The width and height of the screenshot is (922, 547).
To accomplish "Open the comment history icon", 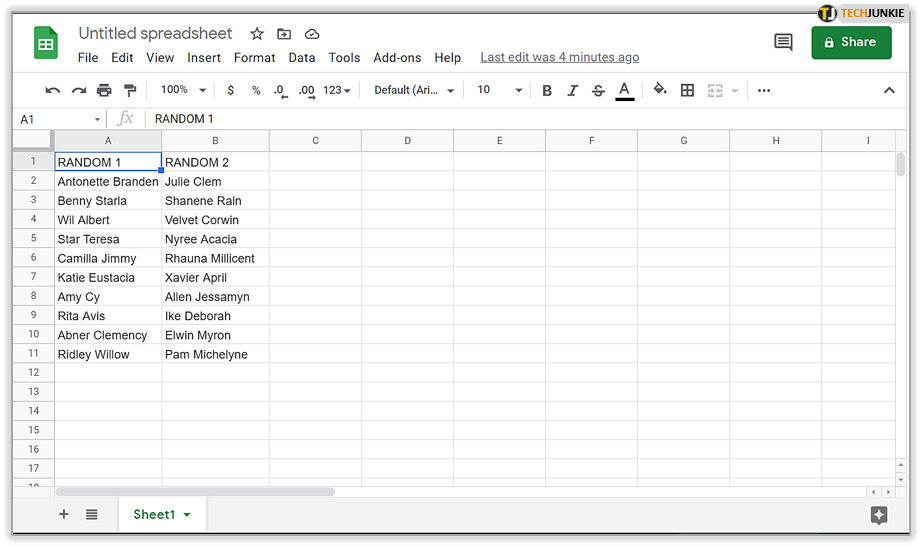I will coord(783,42).
